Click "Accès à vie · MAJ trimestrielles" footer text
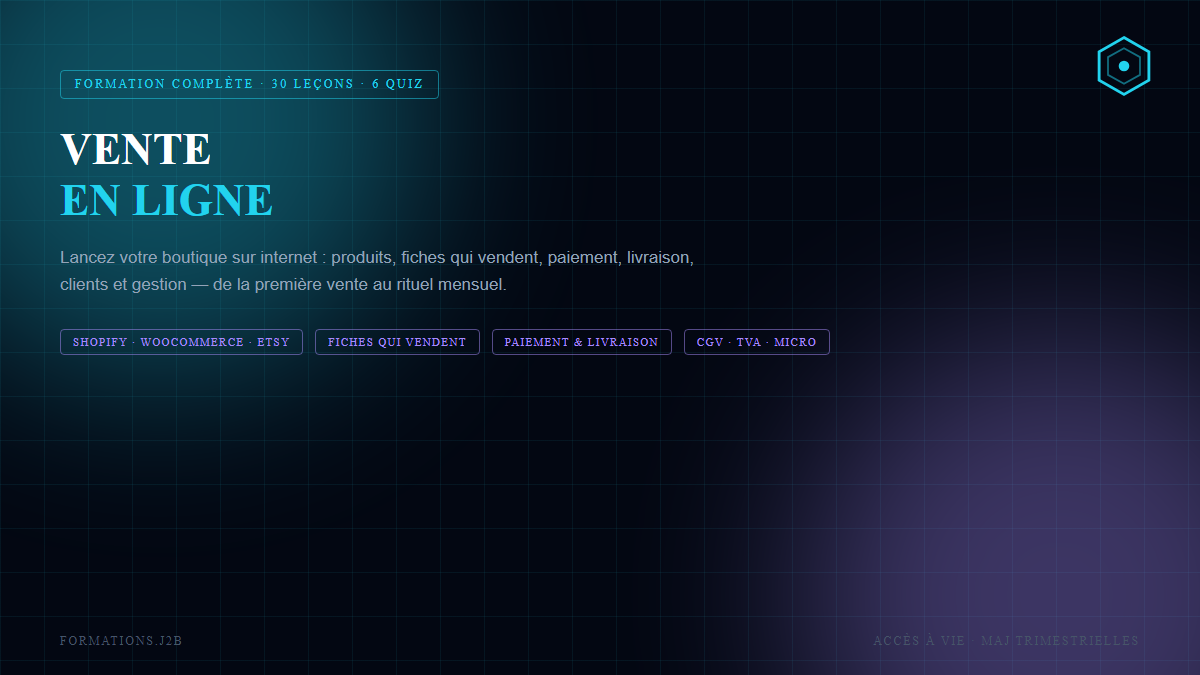Viewport: 1200px width, 675px height. [x=1006, y=641]
